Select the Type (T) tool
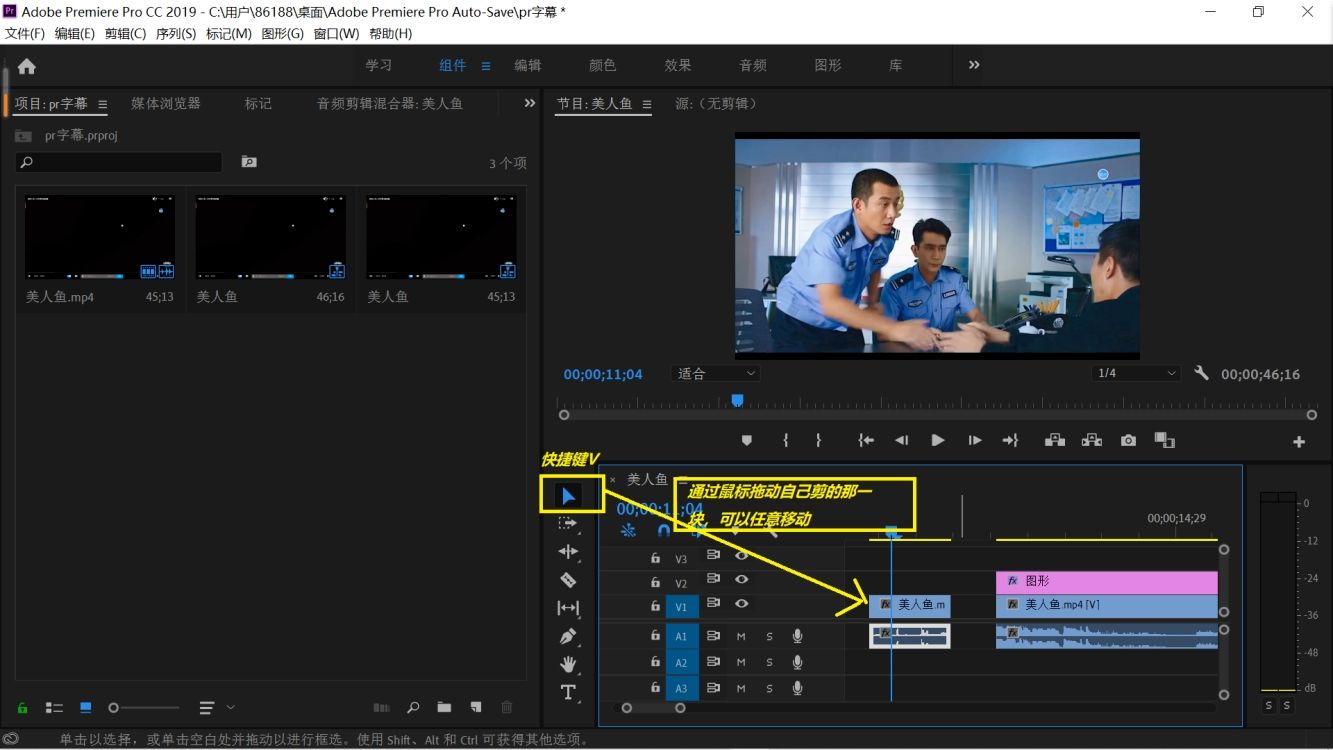Image resolution: width=1333 pixels, height=750 pixels. (x=568, y=692)
